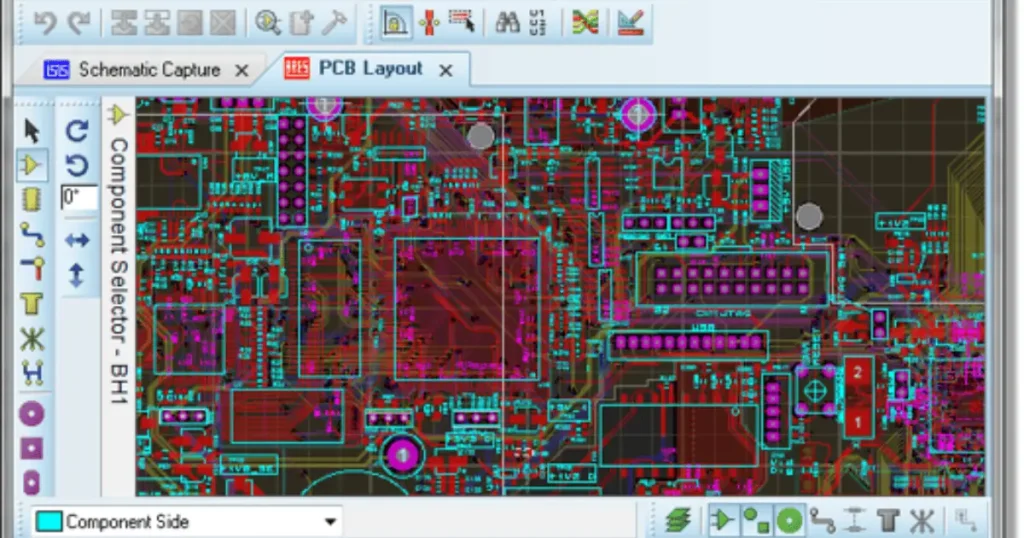This screenshot has width=1024, height=538.
Task: Select the PCB Layout tab
Action: 370,69
